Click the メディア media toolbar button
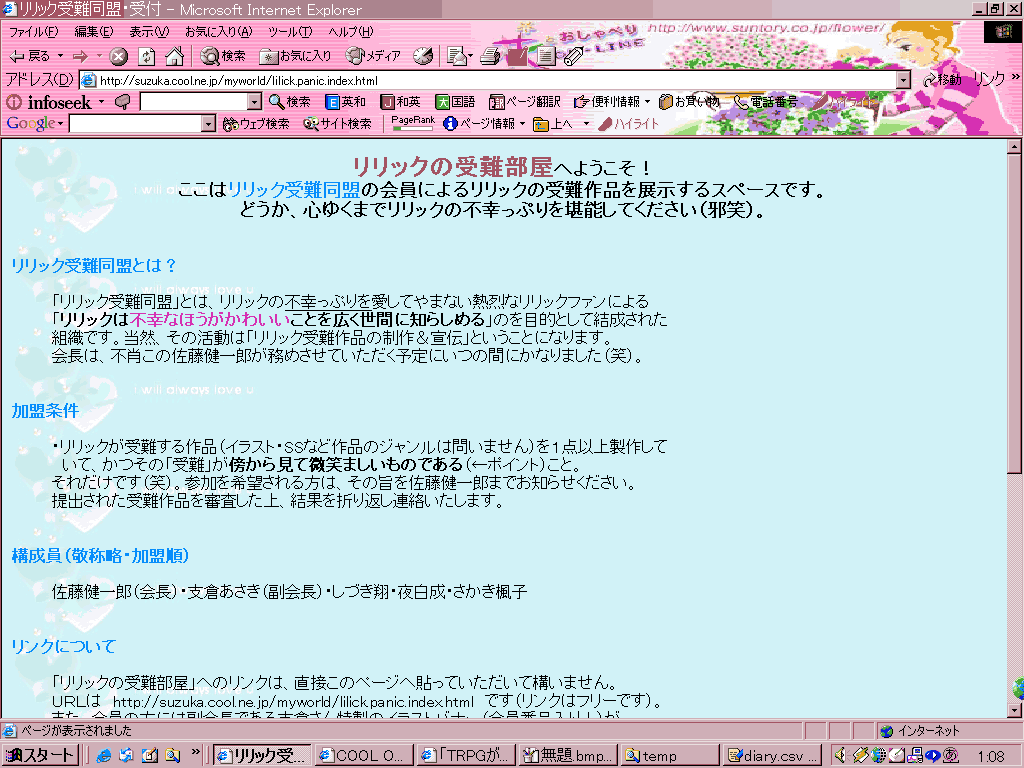Viewport: 1024px width, 768px height. [372, 56]
